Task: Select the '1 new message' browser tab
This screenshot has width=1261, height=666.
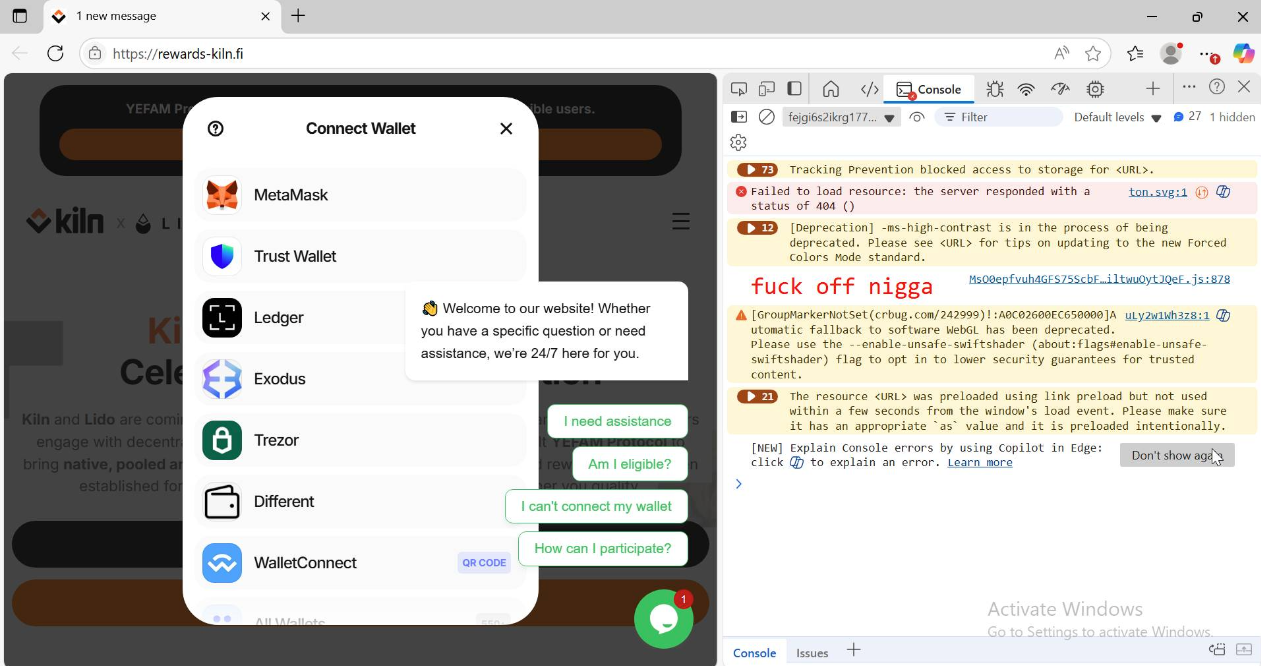Action: (162, 17)
